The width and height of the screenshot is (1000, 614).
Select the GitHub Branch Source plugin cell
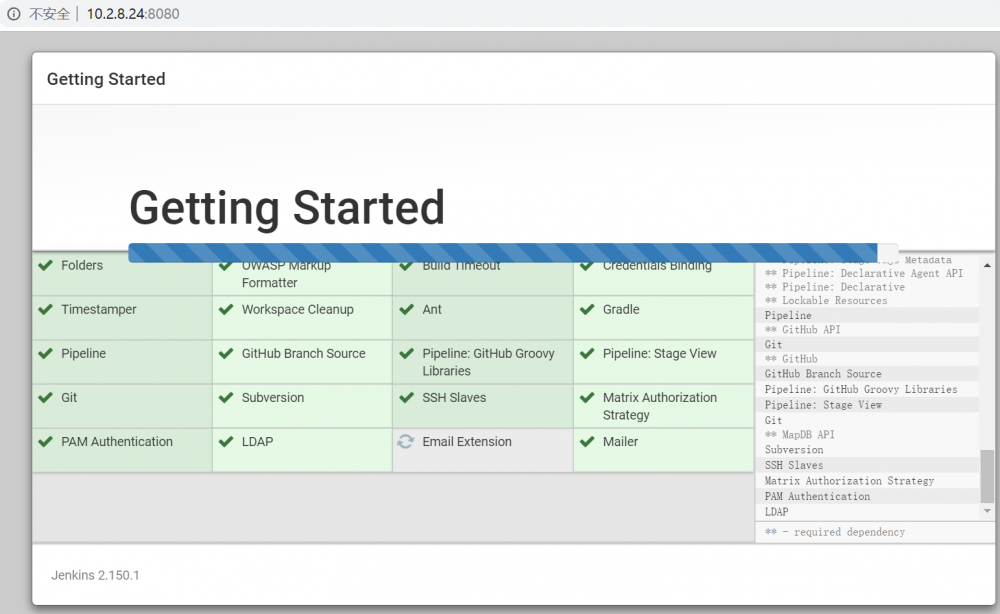pyautogui.click(x=302, y=362)
